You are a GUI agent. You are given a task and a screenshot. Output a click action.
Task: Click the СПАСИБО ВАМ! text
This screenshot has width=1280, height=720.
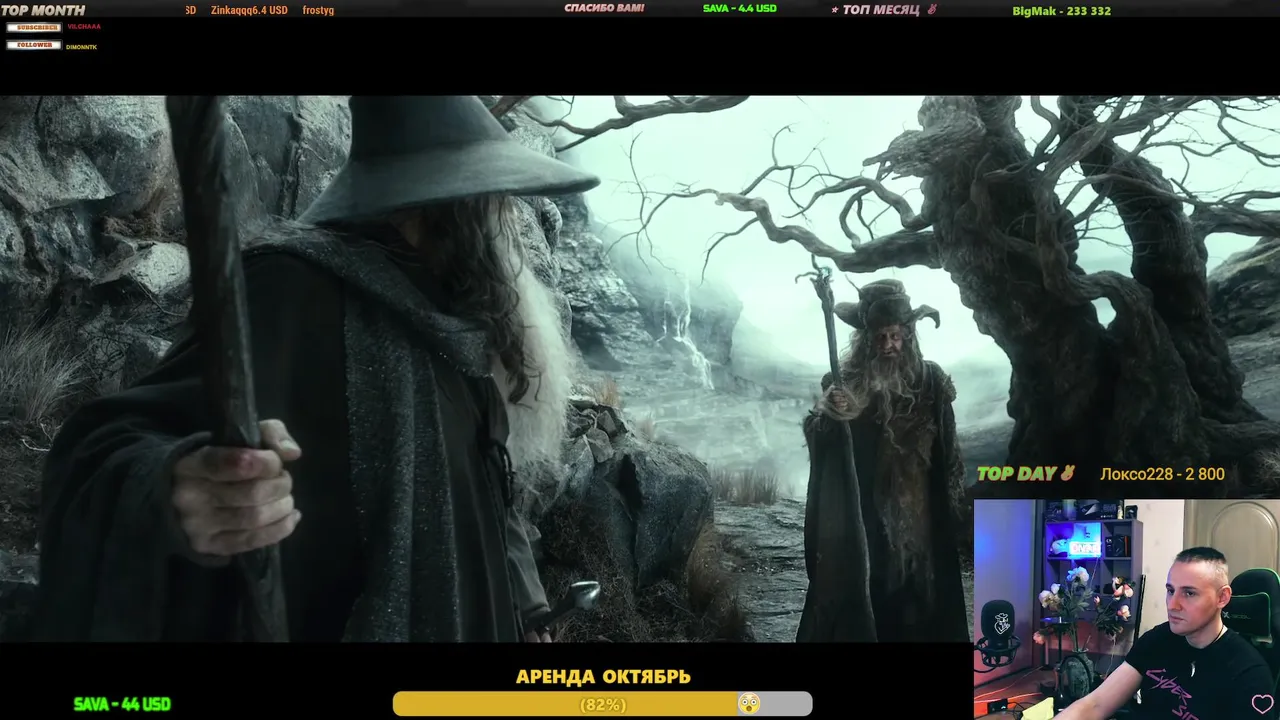click(604, 8)
